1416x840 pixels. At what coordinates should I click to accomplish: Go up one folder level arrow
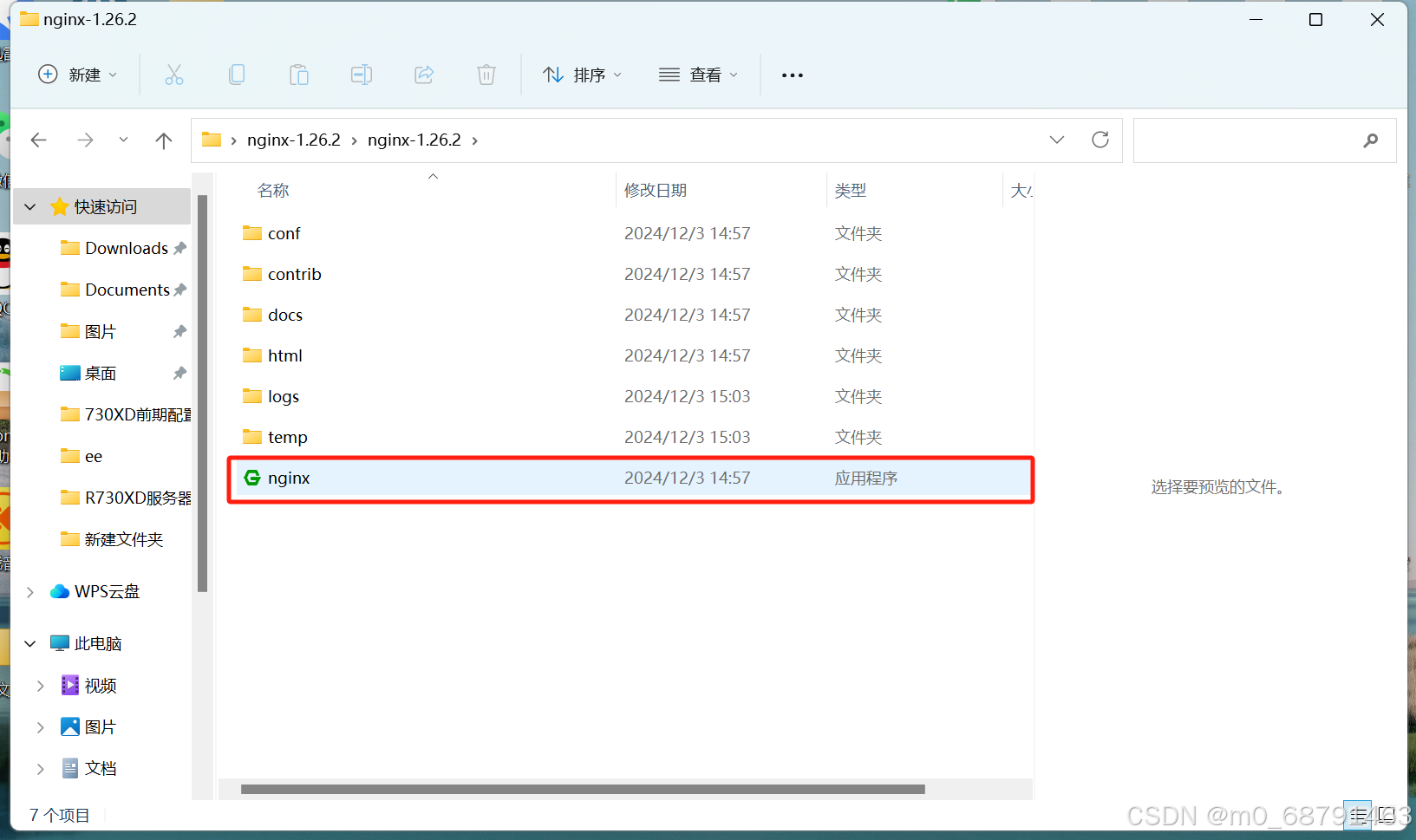[x=164, y=140]
